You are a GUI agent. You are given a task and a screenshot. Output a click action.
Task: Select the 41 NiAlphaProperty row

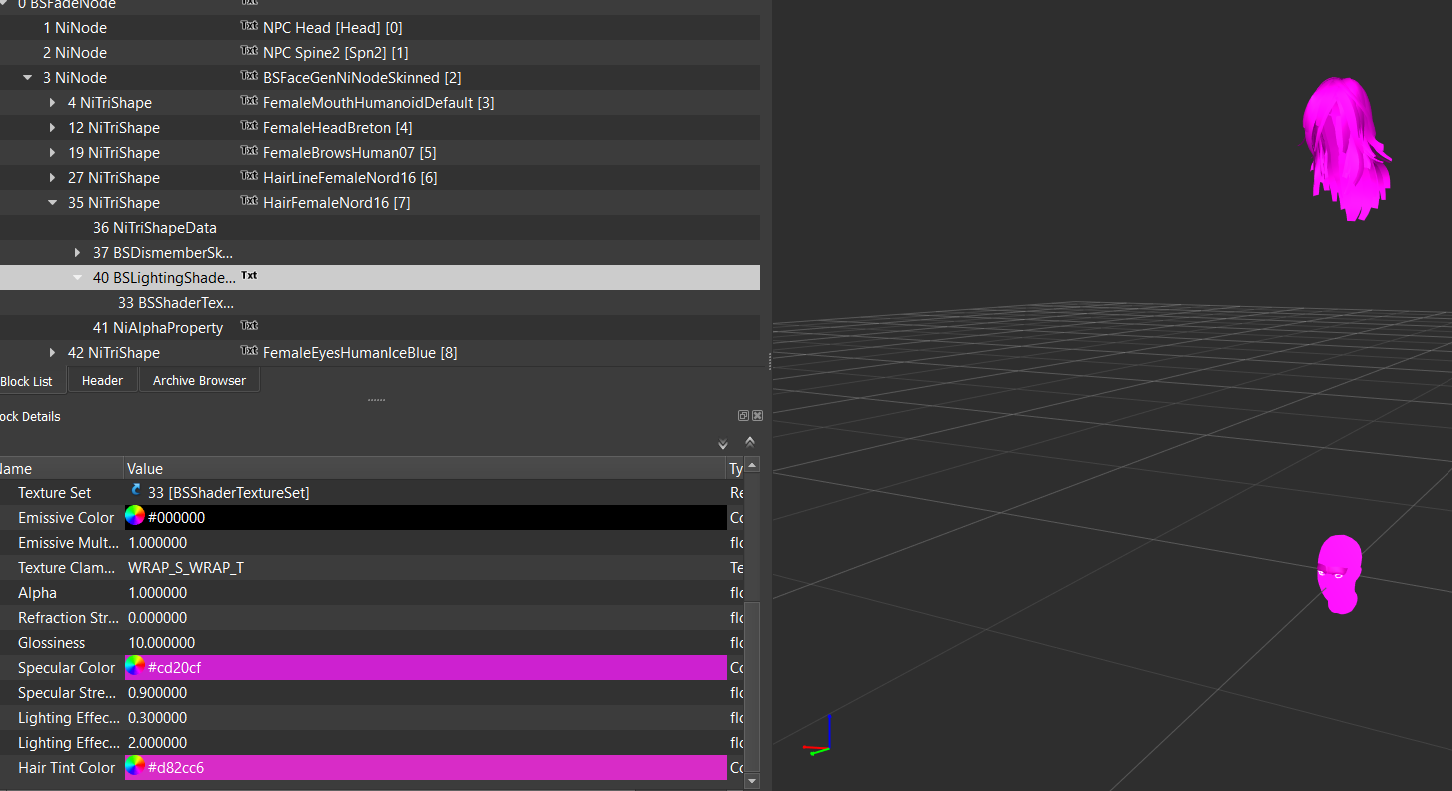380,327
